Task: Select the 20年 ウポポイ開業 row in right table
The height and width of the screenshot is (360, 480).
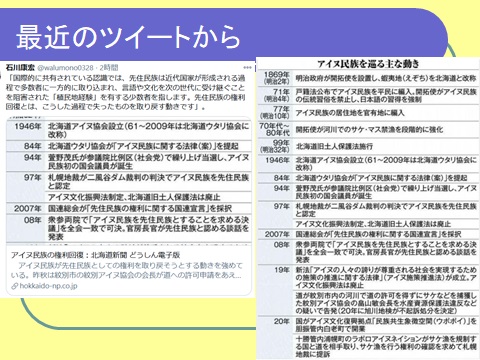Action: (368, 325)
